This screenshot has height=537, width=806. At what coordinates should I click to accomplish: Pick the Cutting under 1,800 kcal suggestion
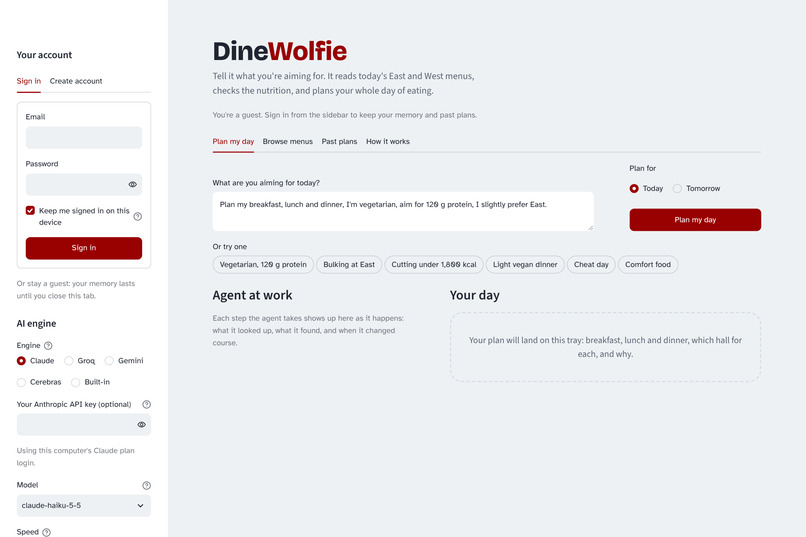[434, 265]
